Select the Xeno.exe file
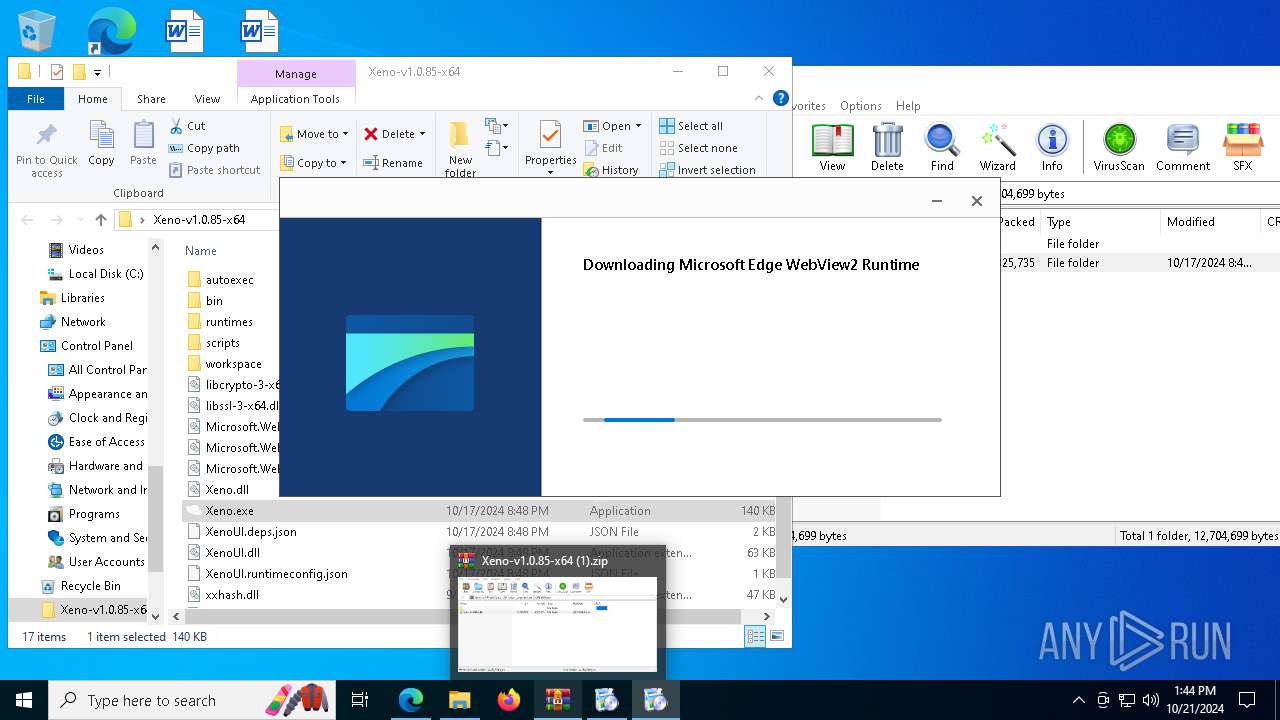Image resolution: width=1280 pixels, height=720 pixels. coord(481,511)
